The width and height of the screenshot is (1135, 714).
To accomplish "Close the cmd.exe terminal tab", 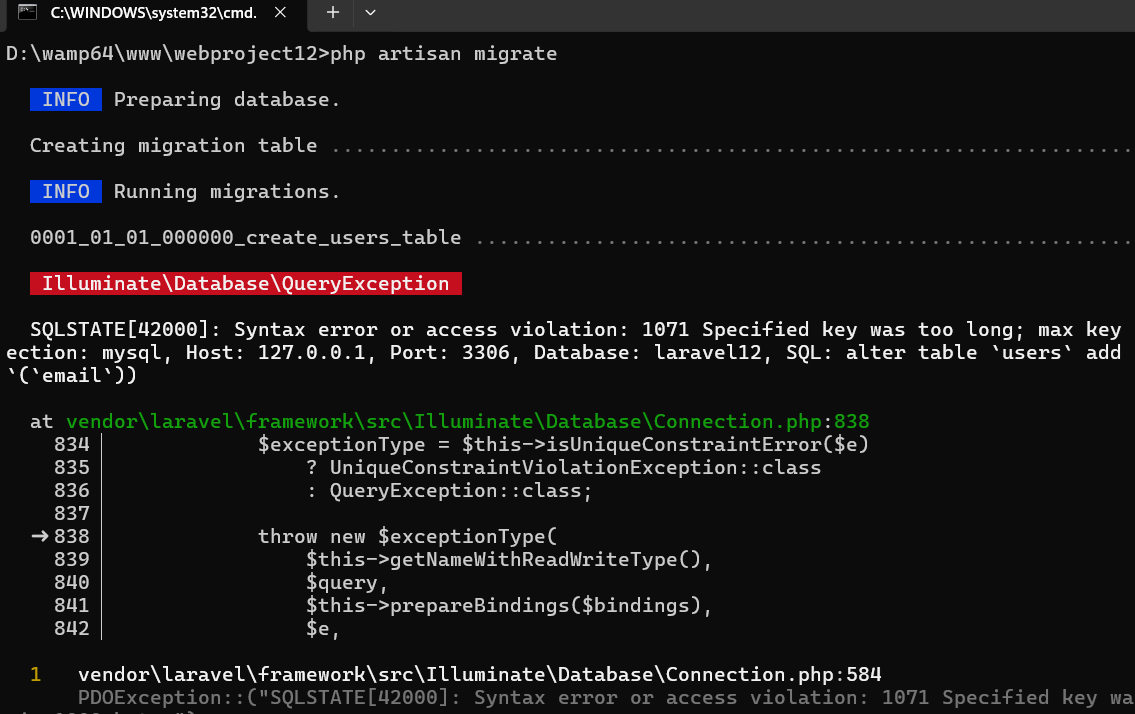I will point(280,12).
